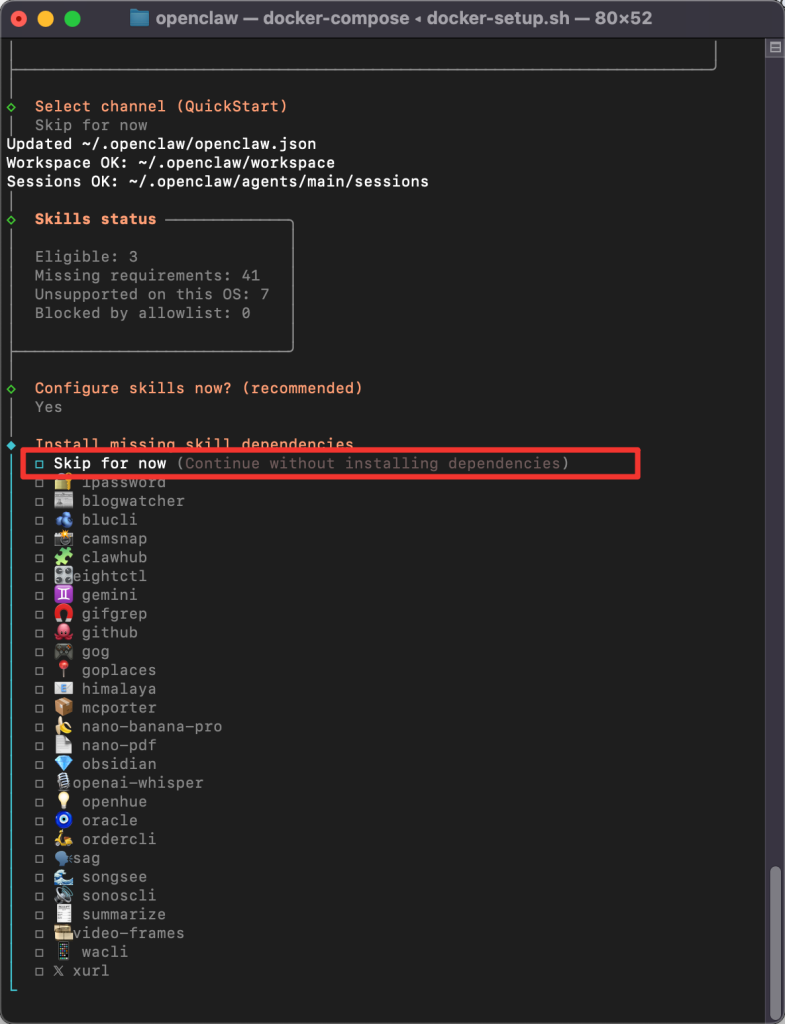Click the octopus icon next to github
Image resolution: width=785 pixels, height=1024 pixels.
pos(64,632)
